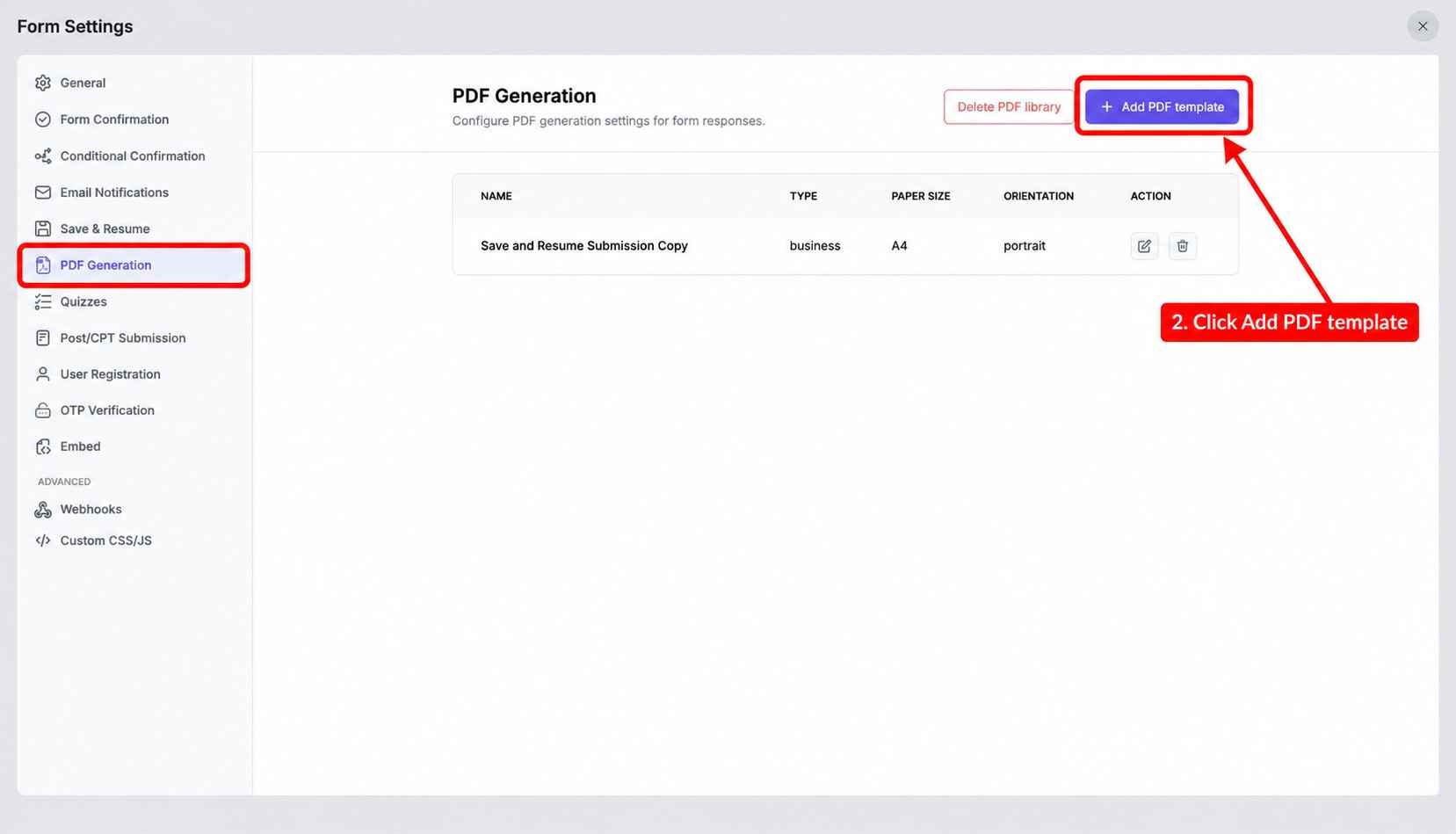
Task: Delete the Save and Resume Submission Copy template
Action: (x=1183, y=246)
